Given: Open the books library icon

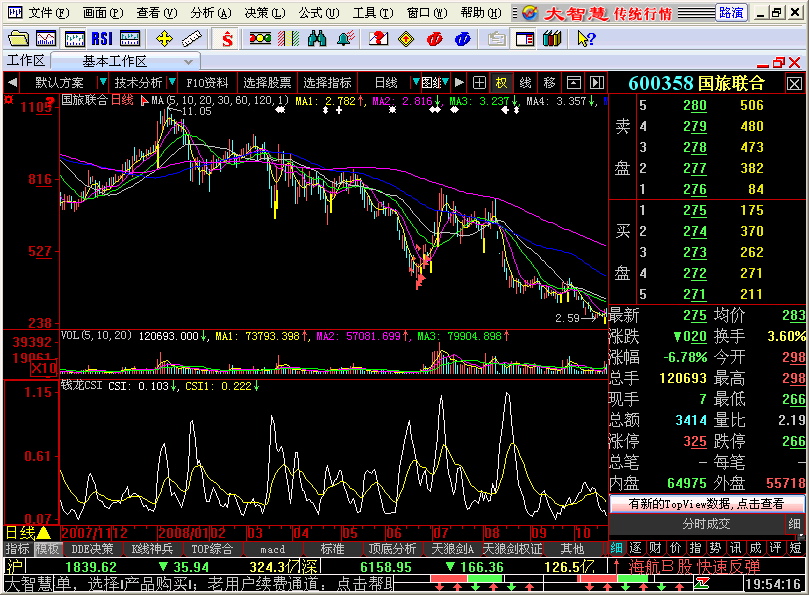Looking at the screenshot, I should click(552, 39).
